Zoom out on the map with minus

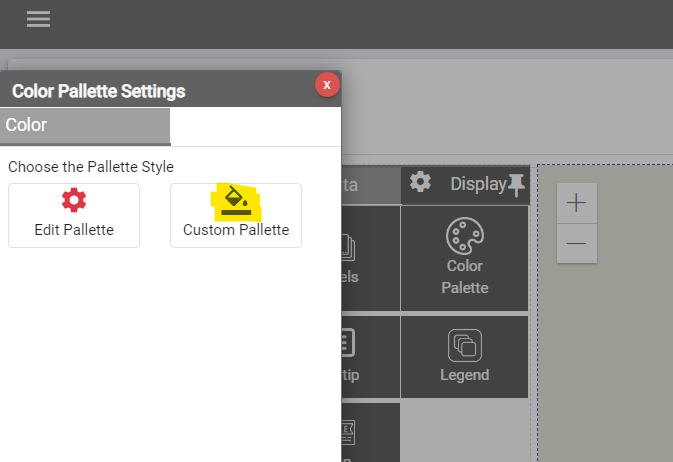577,243
